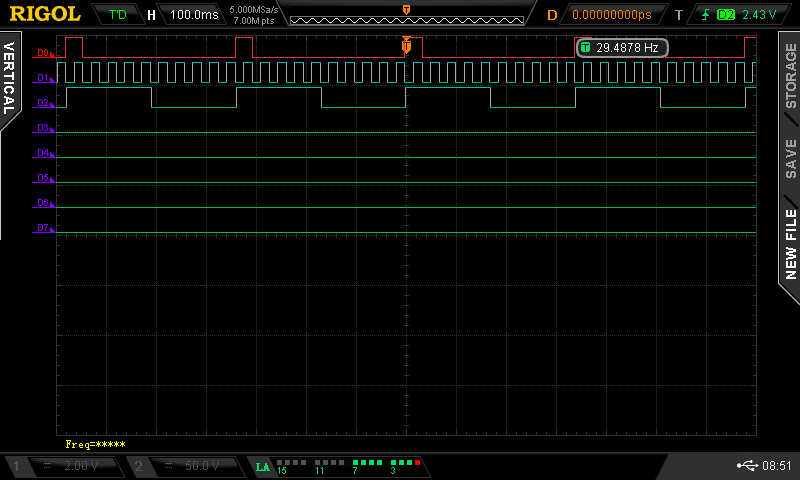Select the D4 channel label

click(43, 153)
